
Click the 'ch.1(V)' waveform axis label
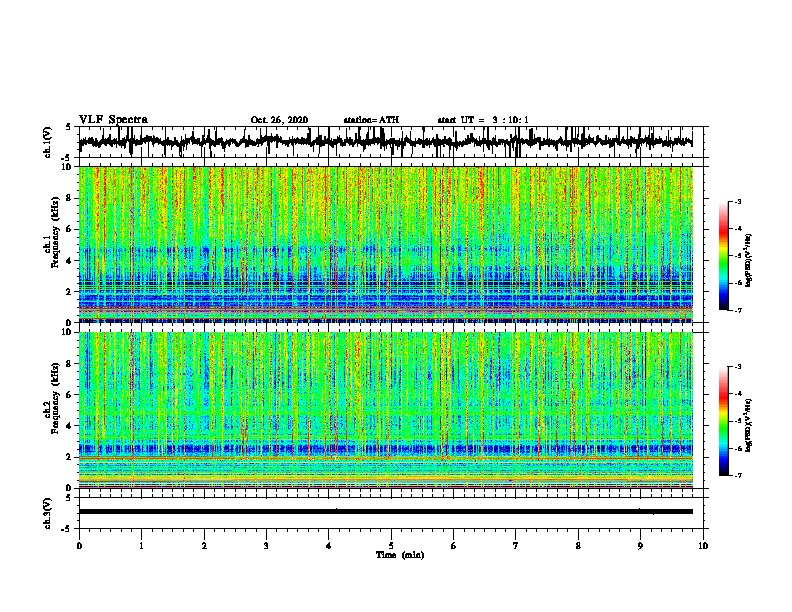pos(48,142)
